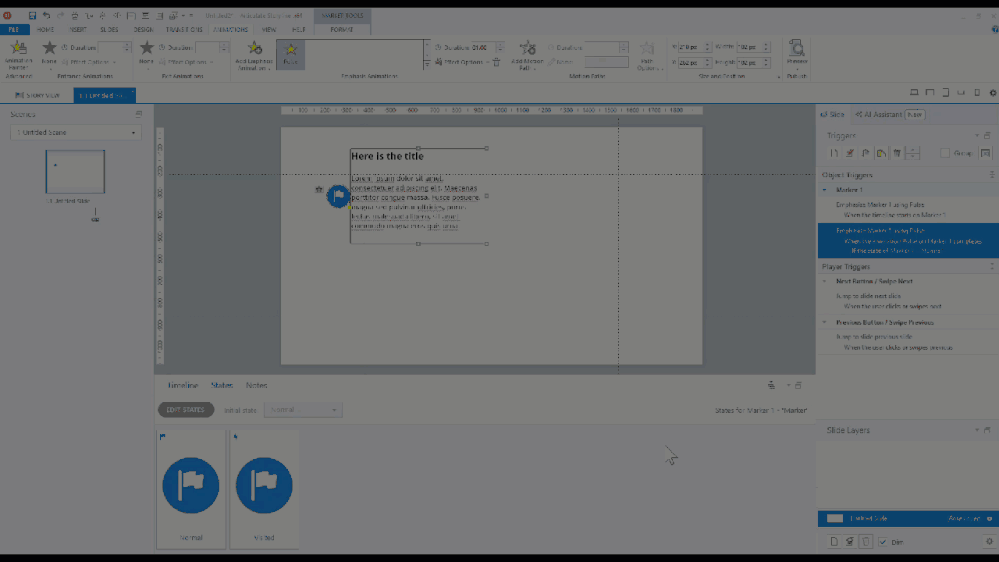
Task: Collapse the Marker 1 object triggers
Action: (x=824, y=190)
